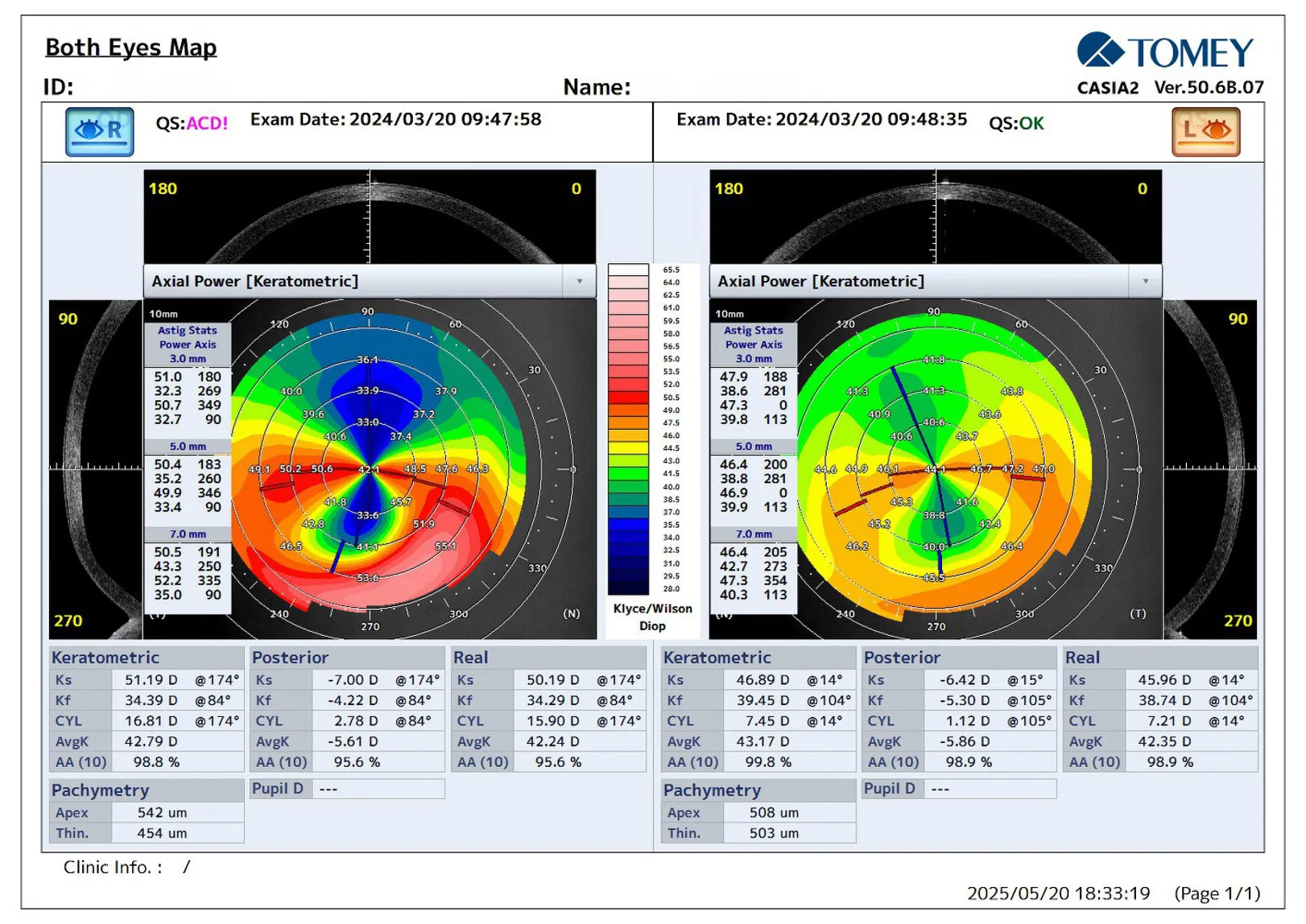Click left eye exam date 09:48:35
The width and height of the screenshot is (1306, 924).
point(821,119)
